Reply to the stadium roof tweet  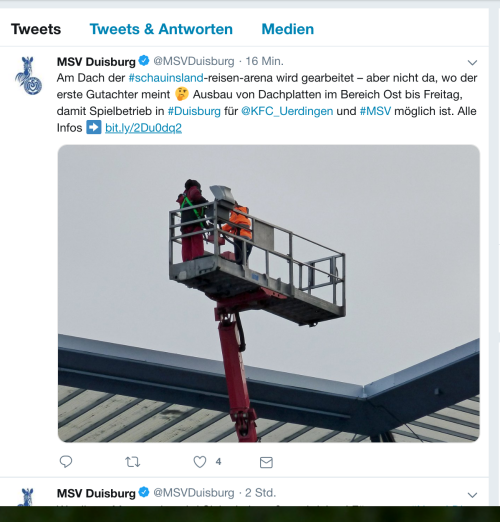[x=66, y=462]
